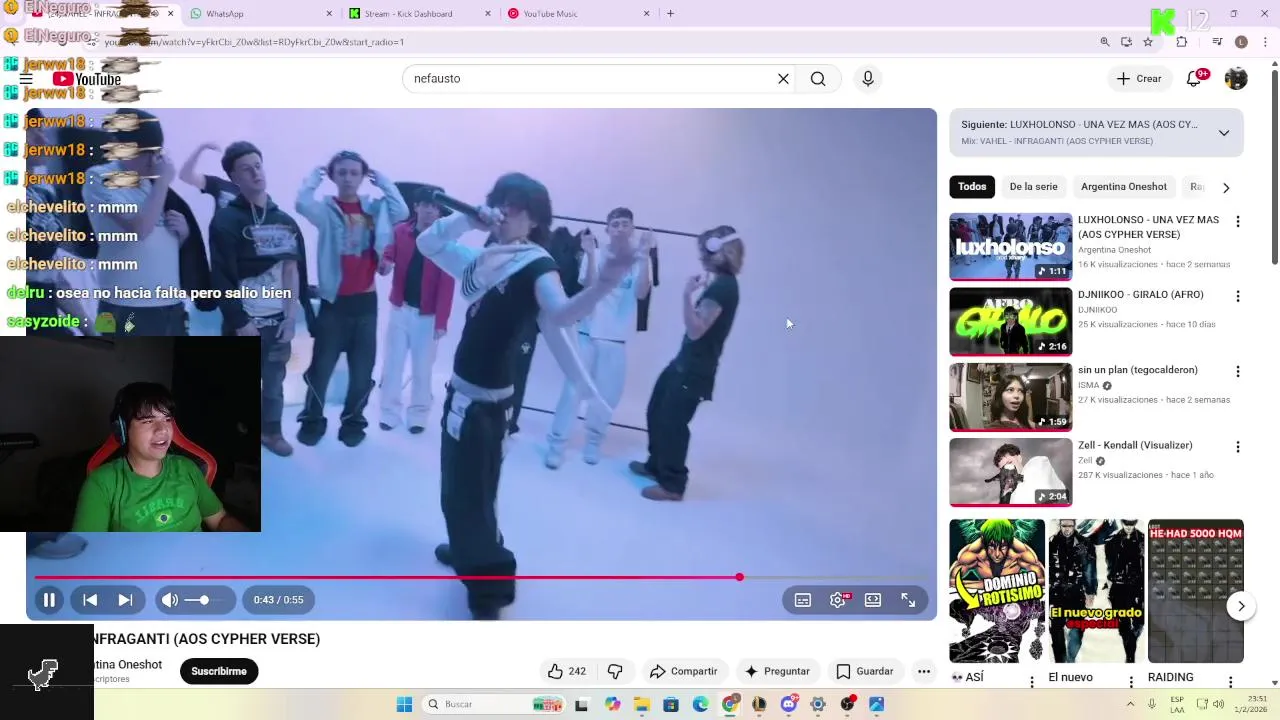Open DJNIIKOO GIRALO video thumbnail
This screenshot has width=1280, height=720.
1010,321
